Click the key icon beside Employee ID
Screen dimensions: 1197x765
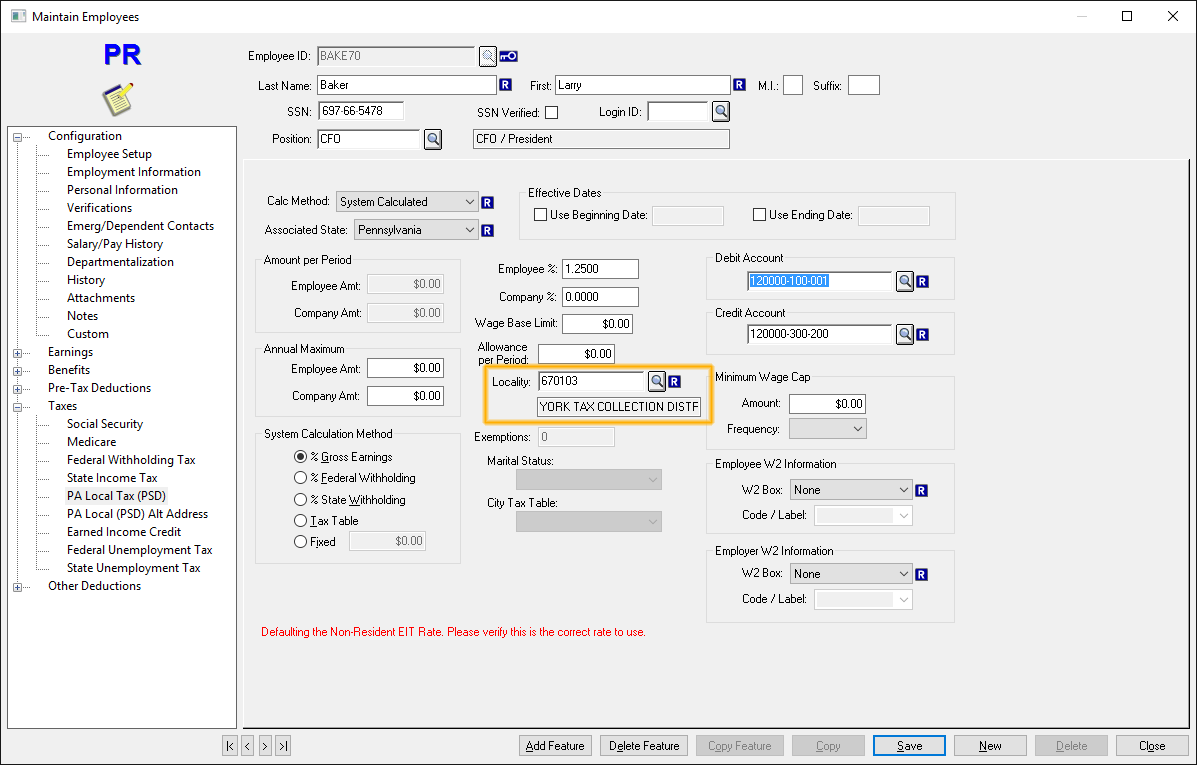(x=508, y=56)
